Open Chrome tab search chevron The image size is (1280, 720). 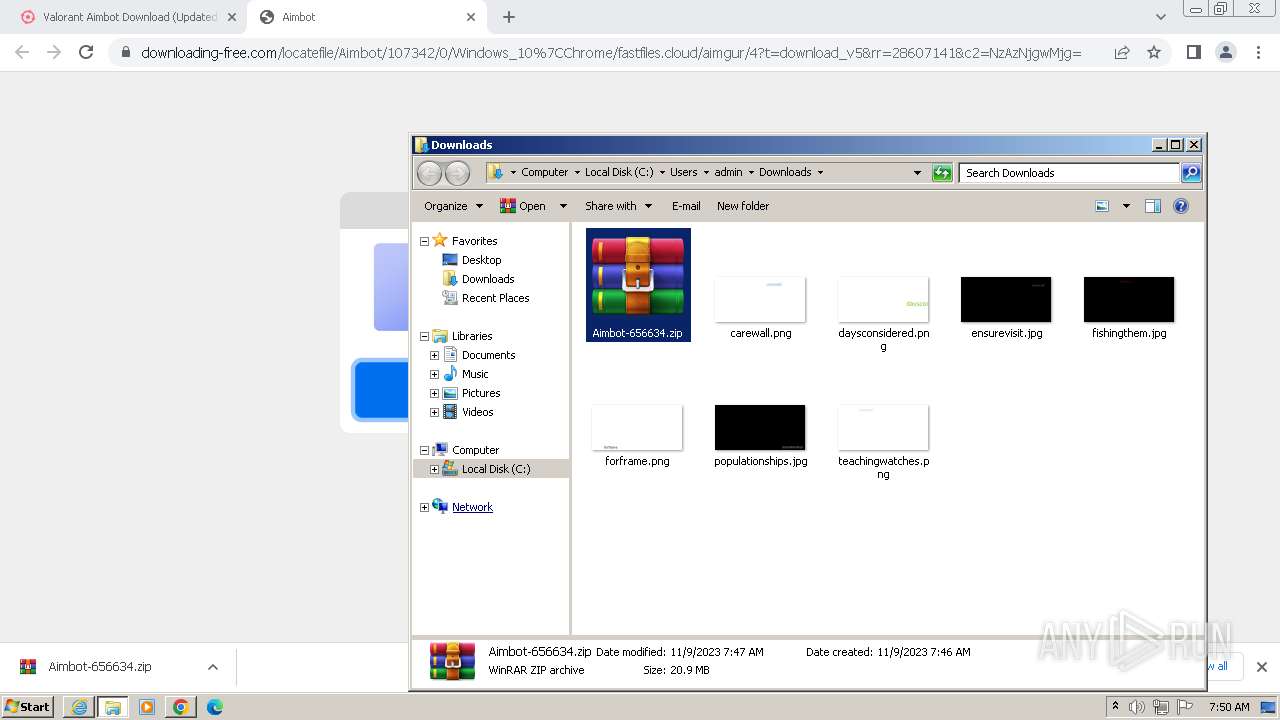(1160, 17)
